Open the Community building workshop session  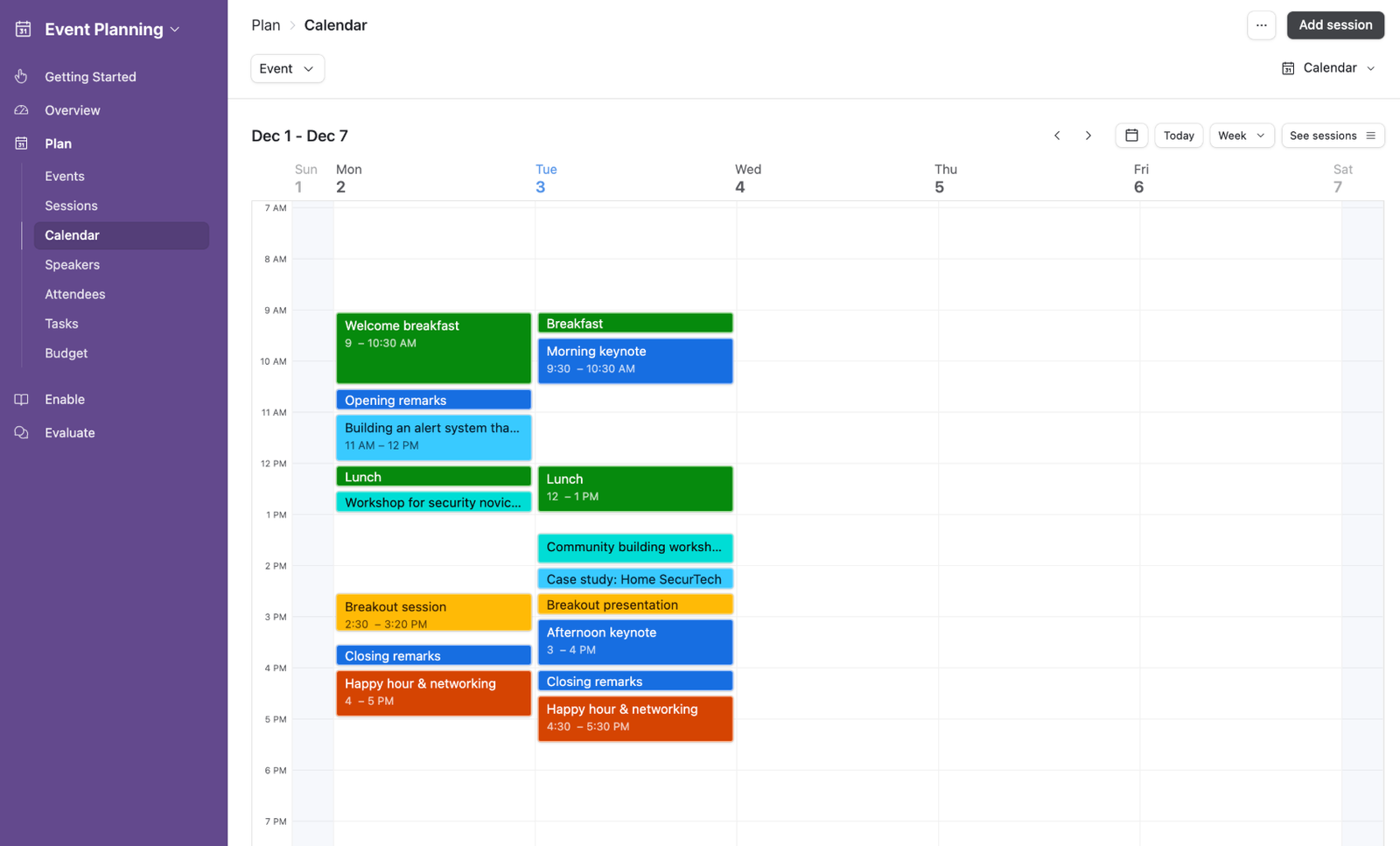click(635, 548)
